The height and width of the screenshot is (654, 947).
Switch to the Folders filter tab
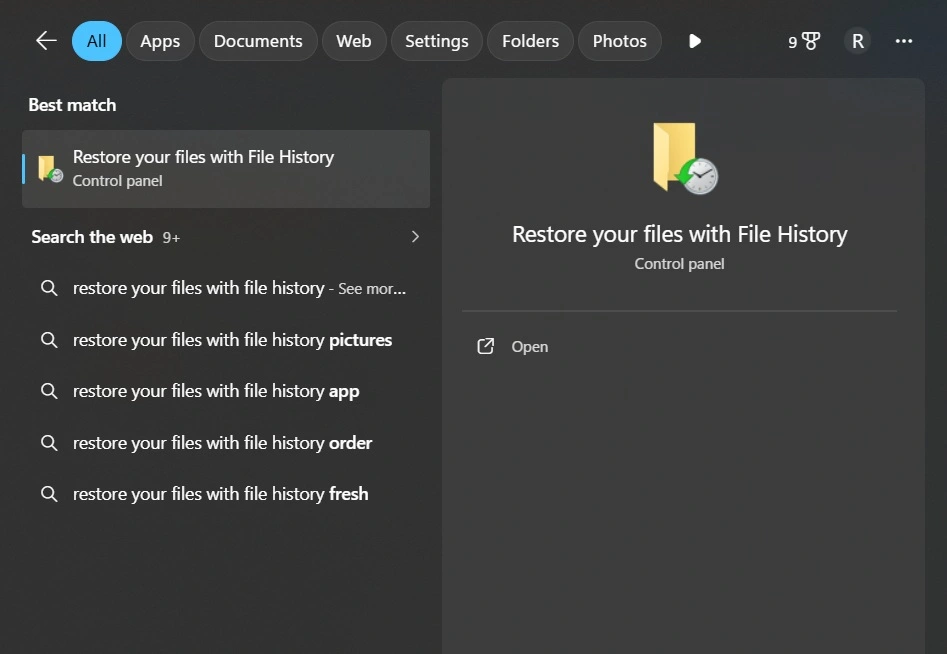pos(530,41)
